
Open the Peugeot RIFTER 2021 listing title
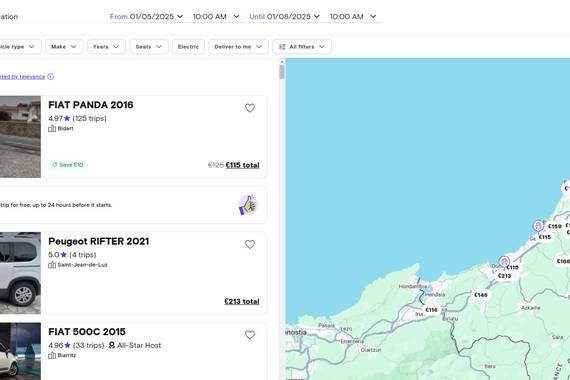pos(99,241)
